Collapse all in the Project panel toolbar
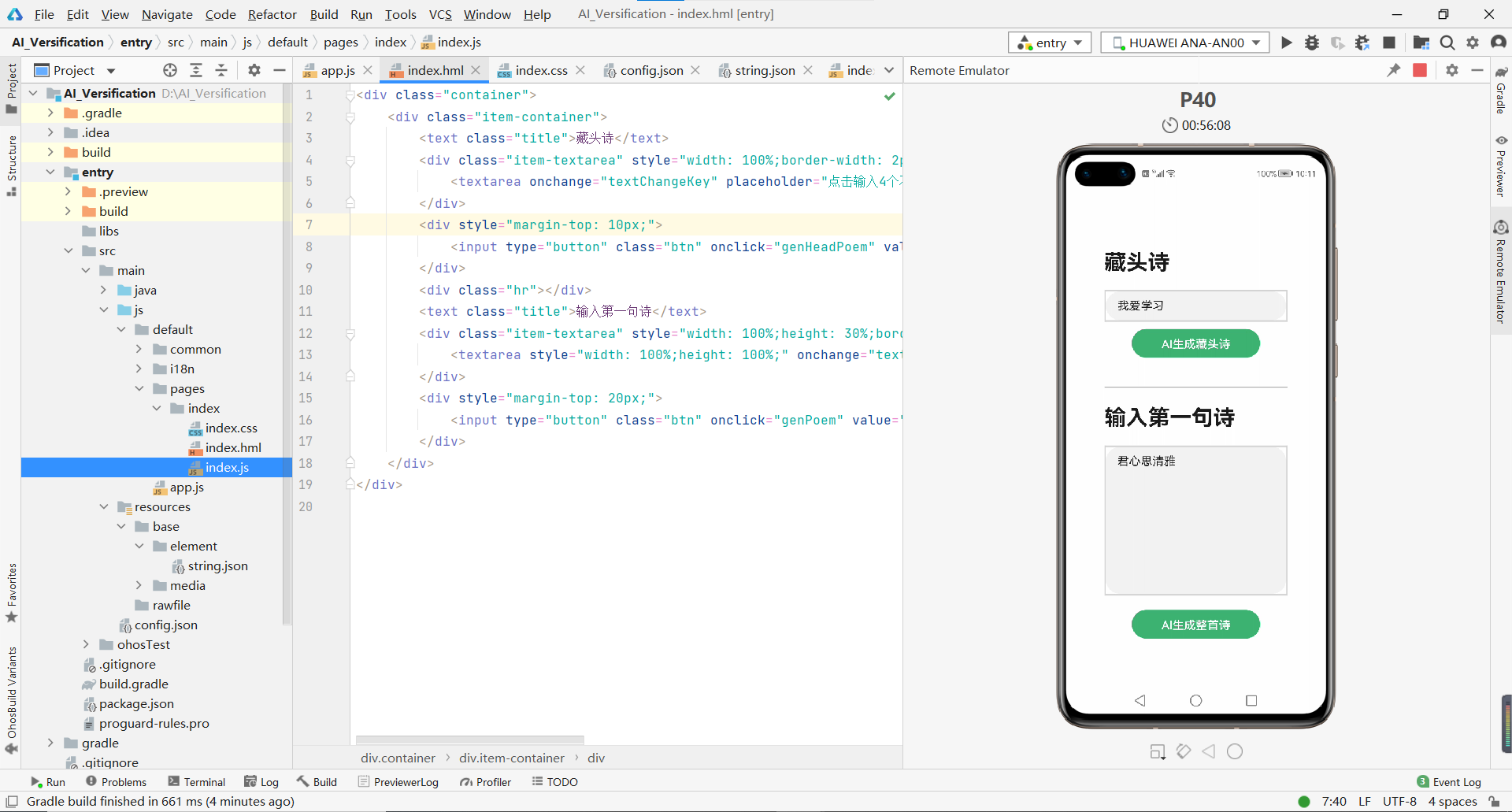Image resolution: width=1512 pixels, height=812 pixels. (221, 70)
